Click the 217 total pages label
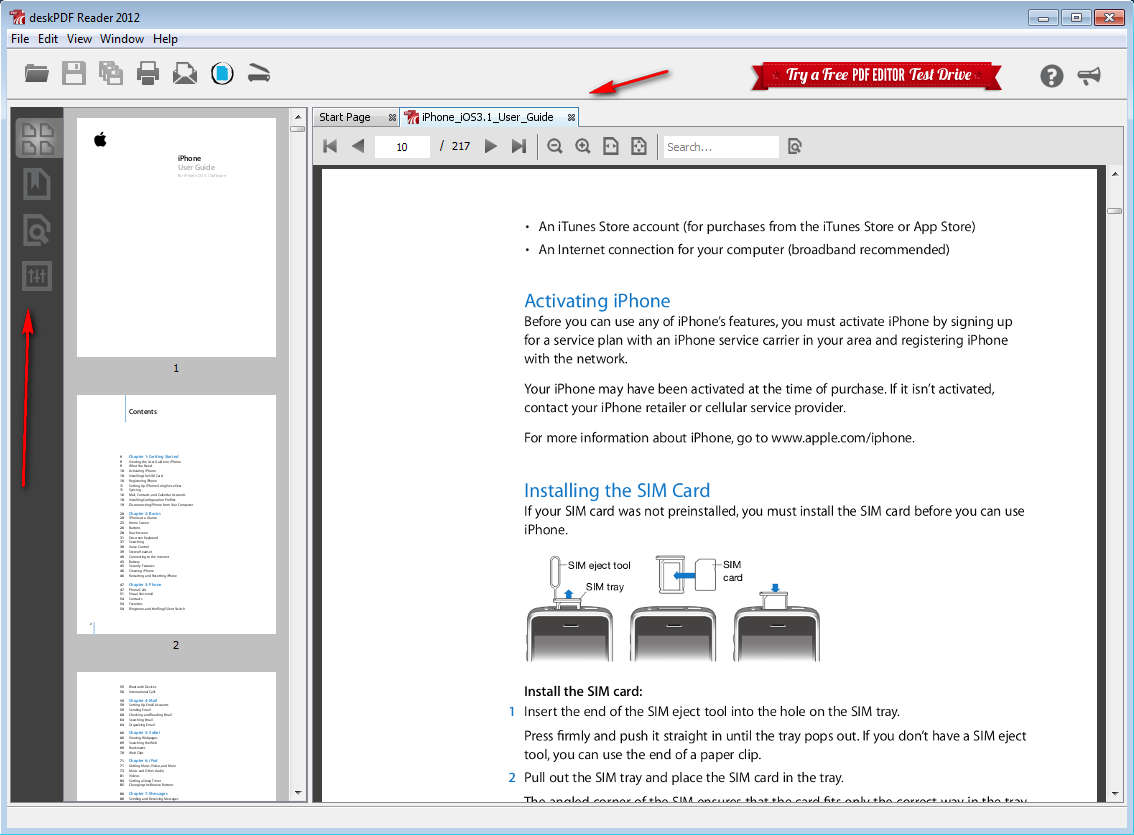The width and height of the screenshot is (1134, 835). pos(461,146)
